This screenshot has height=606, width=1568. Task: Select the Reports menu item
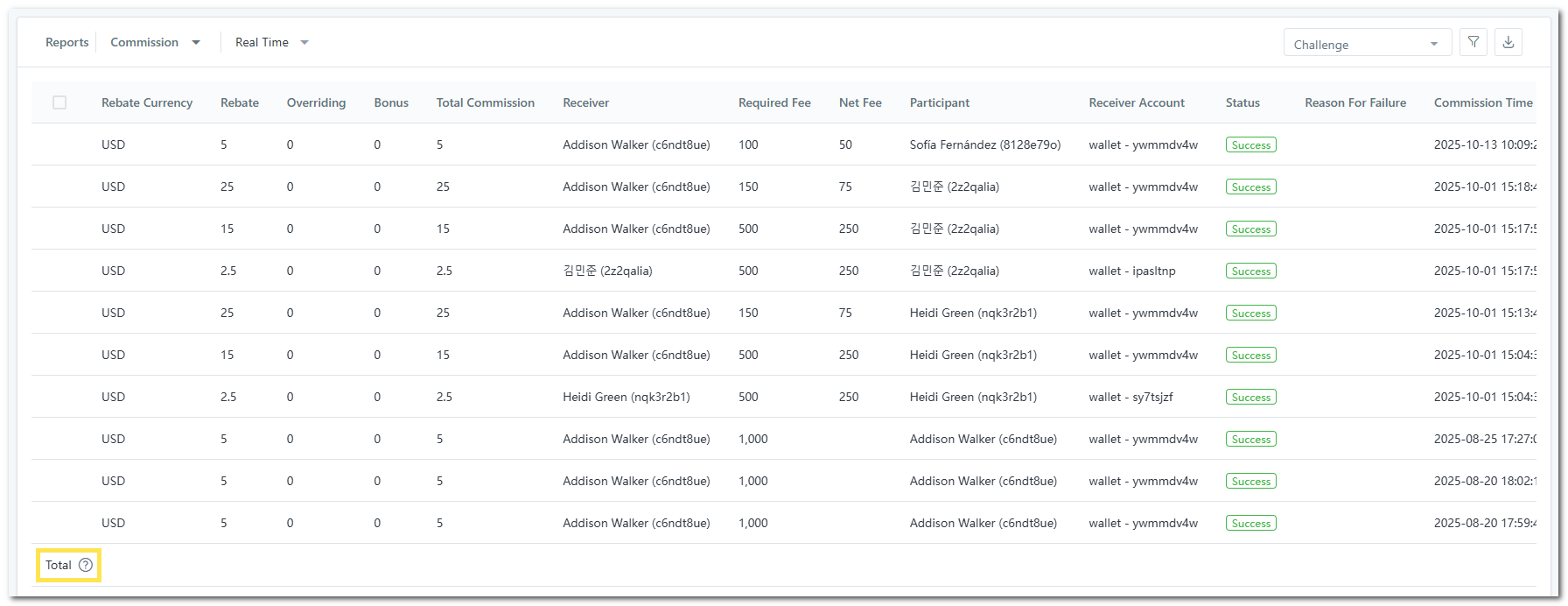66,42
